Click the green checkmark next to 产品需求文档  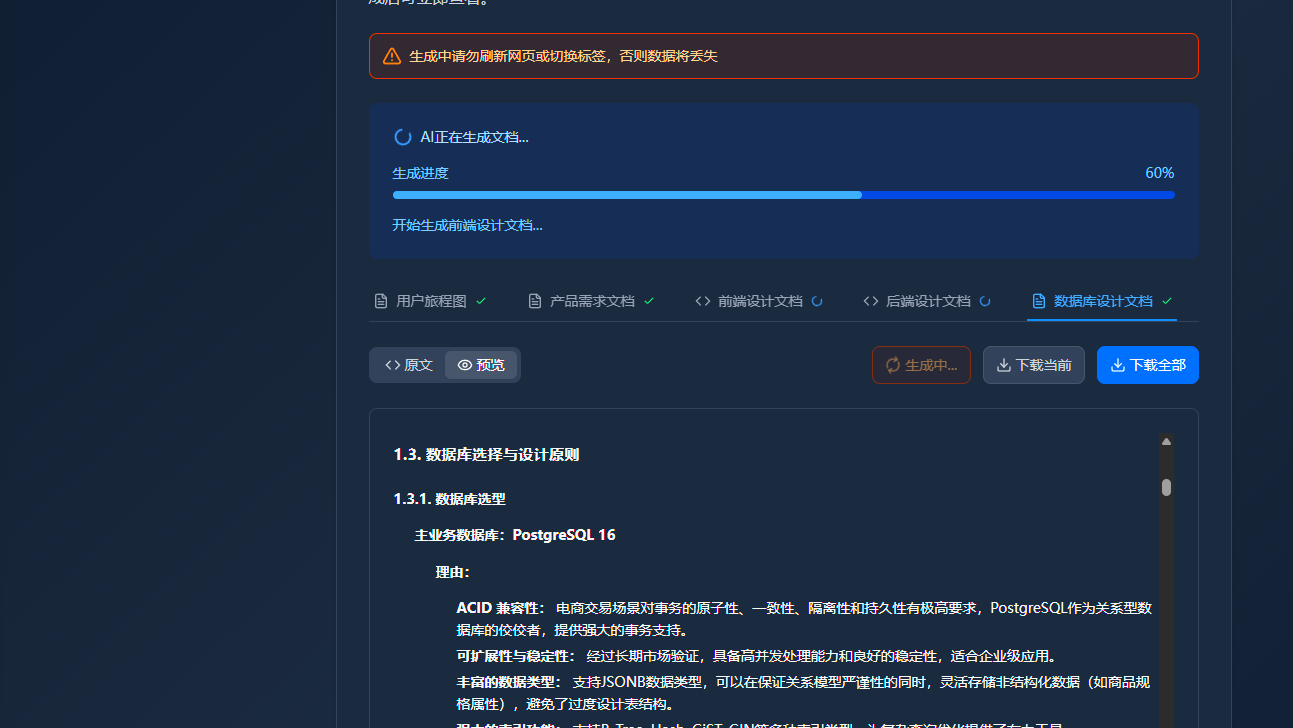(x=649, y=300)
